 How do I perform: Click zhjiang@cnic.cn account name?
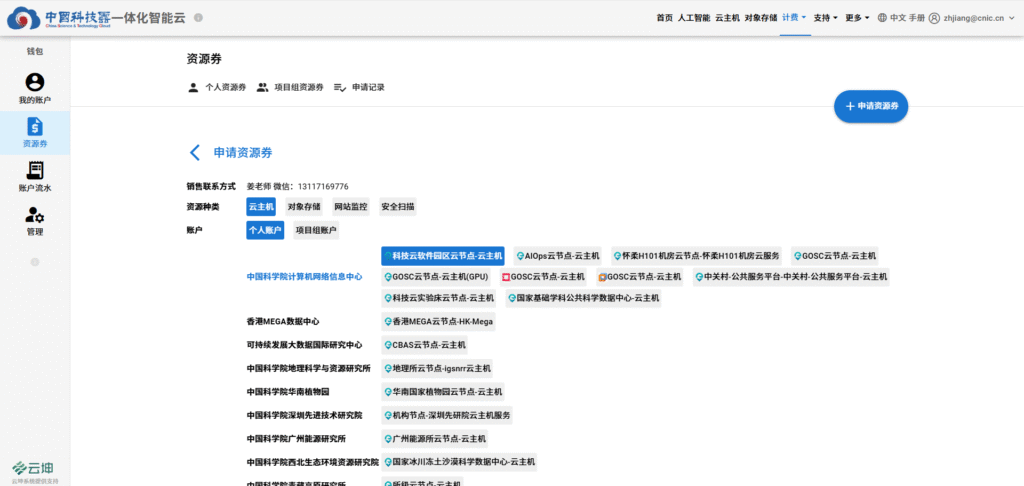pyautogui.click(x=974, y=18)
